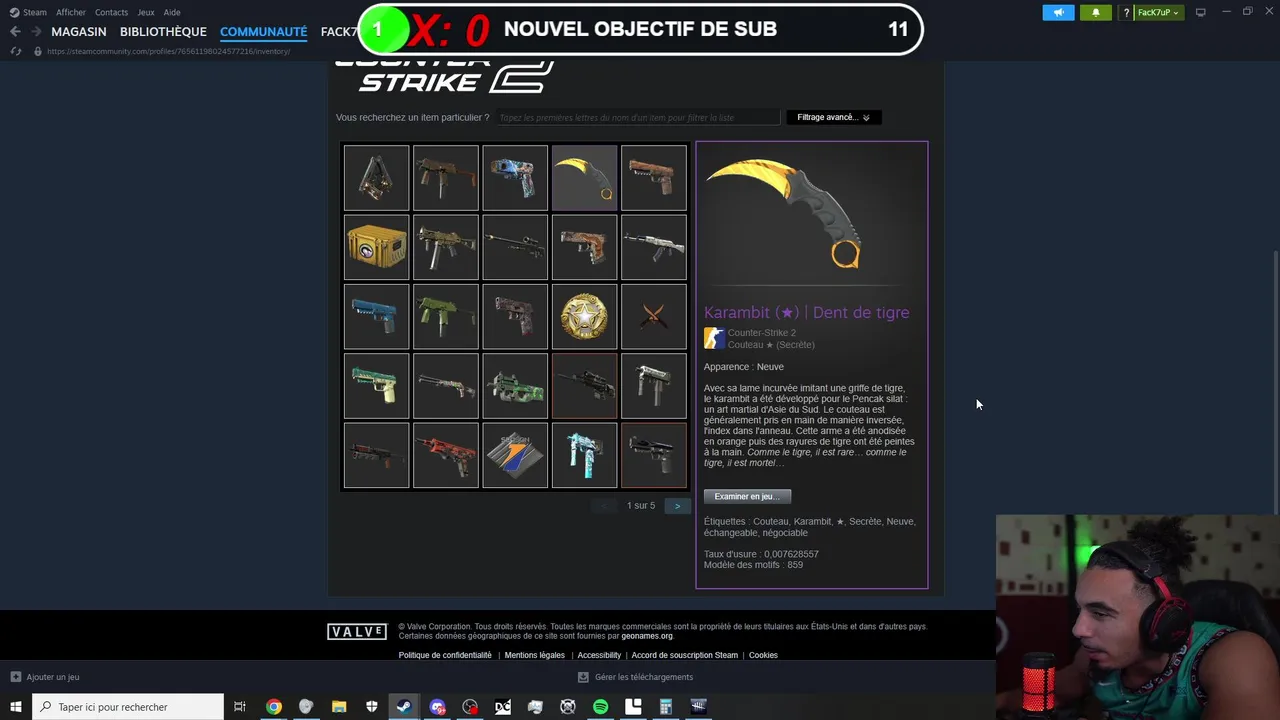Click the Valve logo in footer
The height and width of the screenshot is (720, 1280).
click(357, 631)
